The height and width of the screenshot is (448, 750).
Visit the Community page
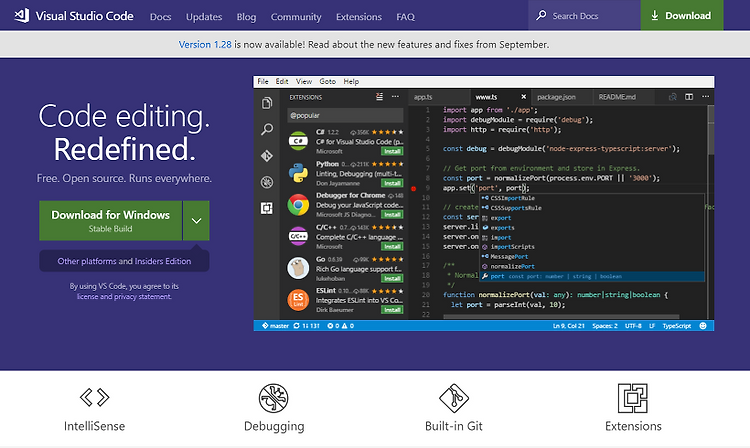click(296, 17)
